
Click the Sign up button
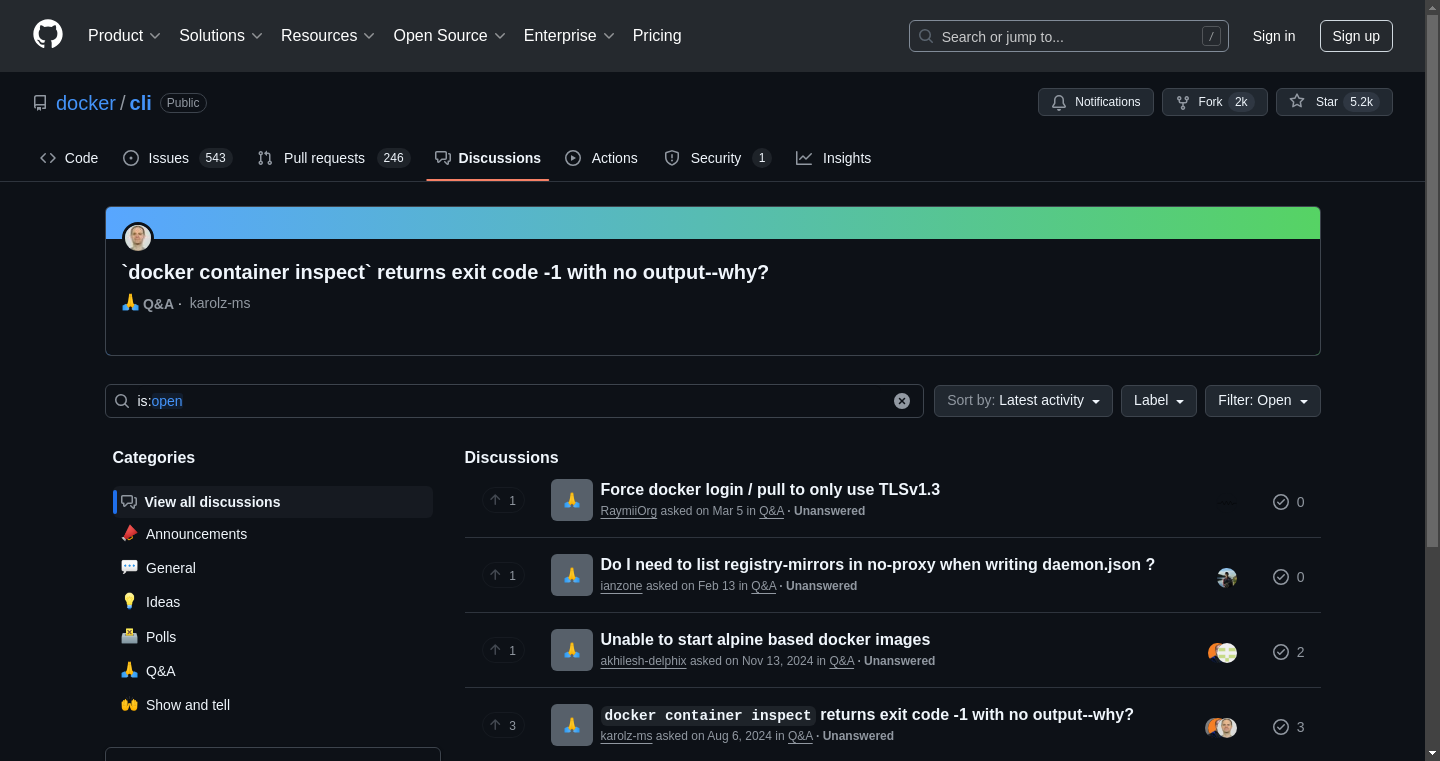[x=1356, y=36]
